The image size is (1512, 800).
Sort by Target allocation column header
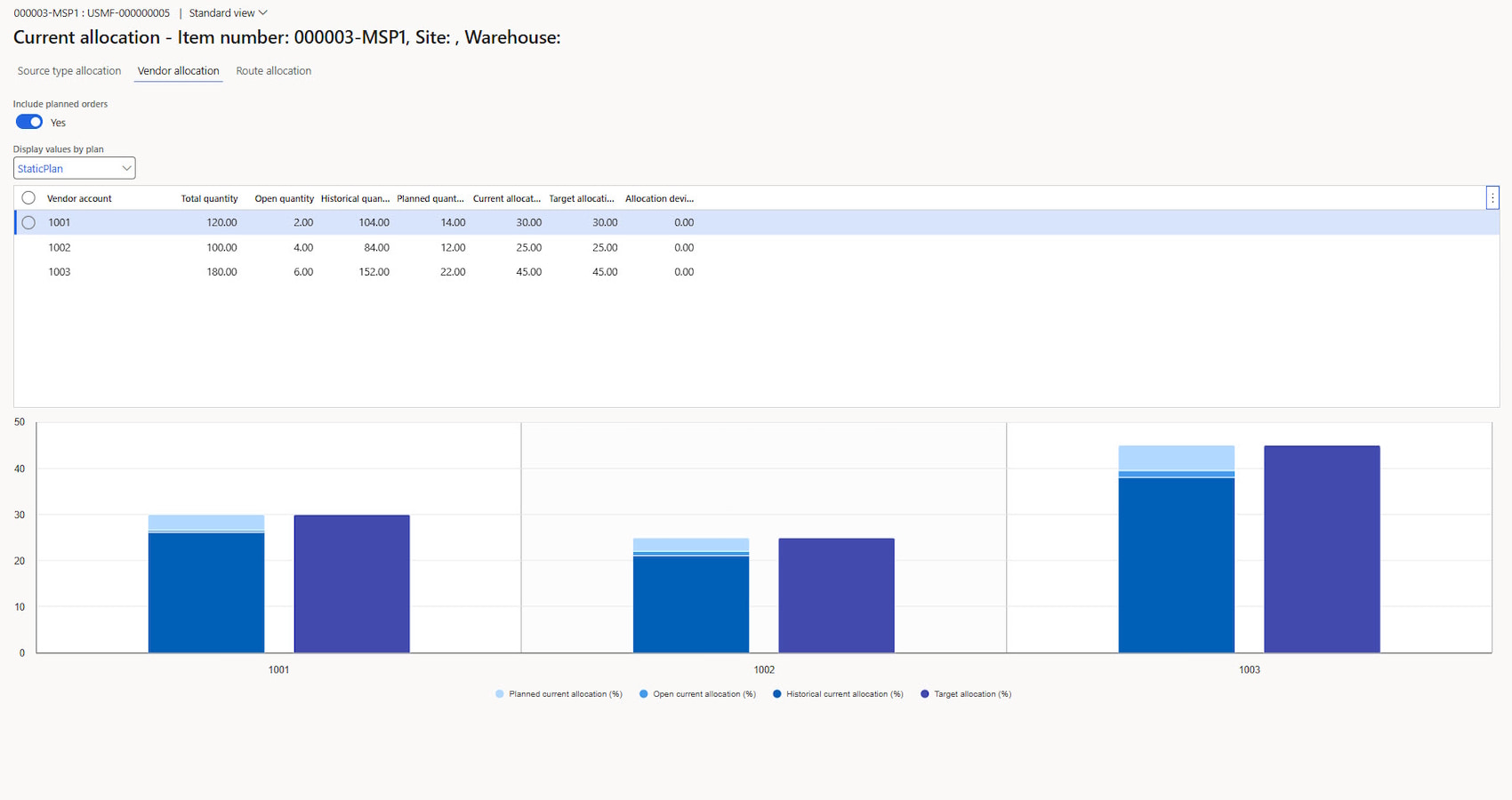[x=582, y=199]
